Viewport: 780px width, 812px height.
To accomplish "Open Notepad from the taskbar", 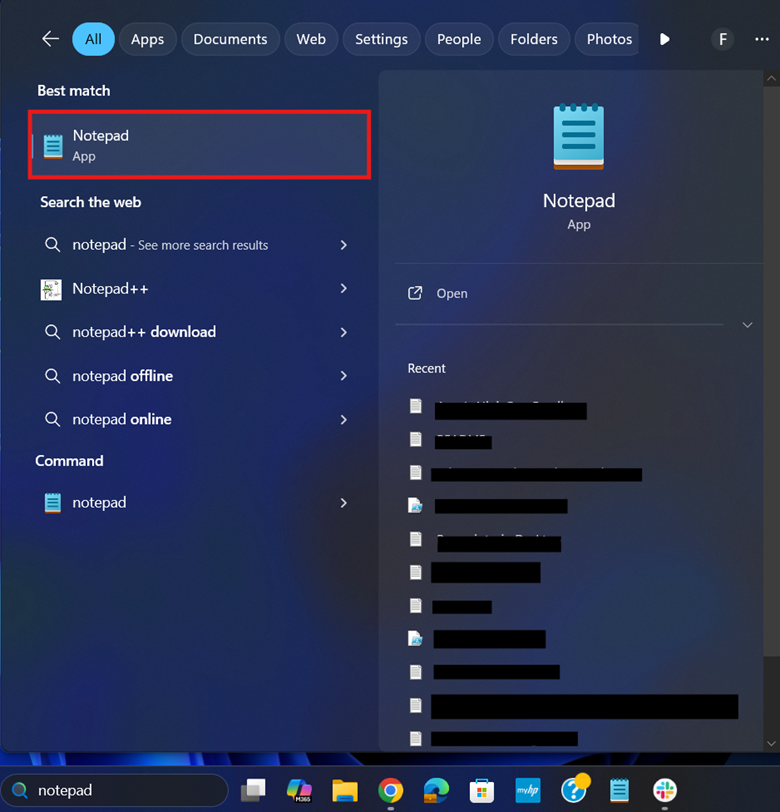I will coord(619,790).
